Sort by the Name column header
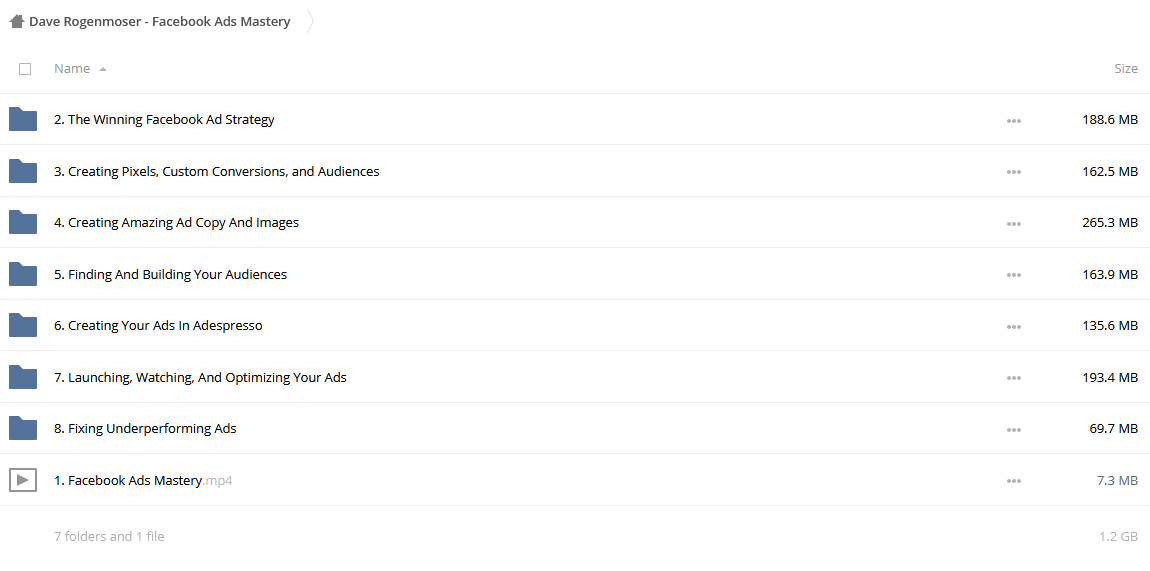 pos(72,68)
